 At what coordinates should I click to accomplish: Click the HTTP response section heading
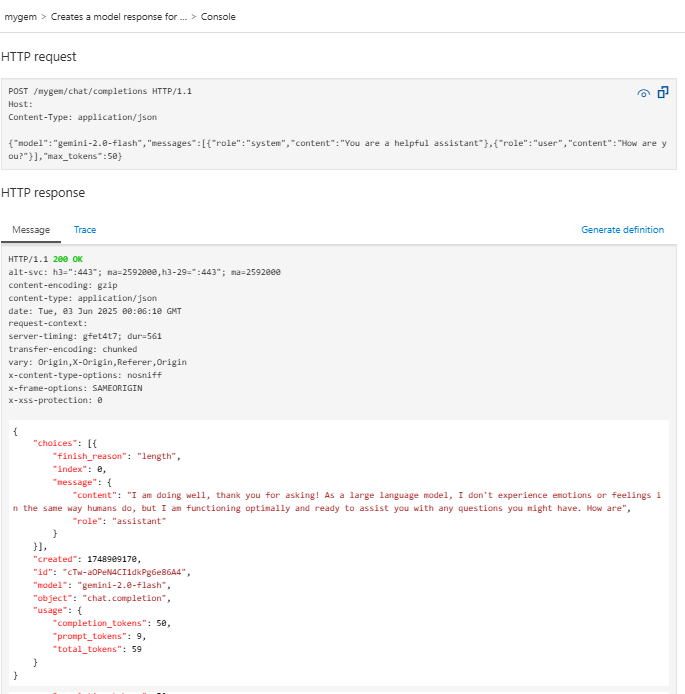click(43, 192)
